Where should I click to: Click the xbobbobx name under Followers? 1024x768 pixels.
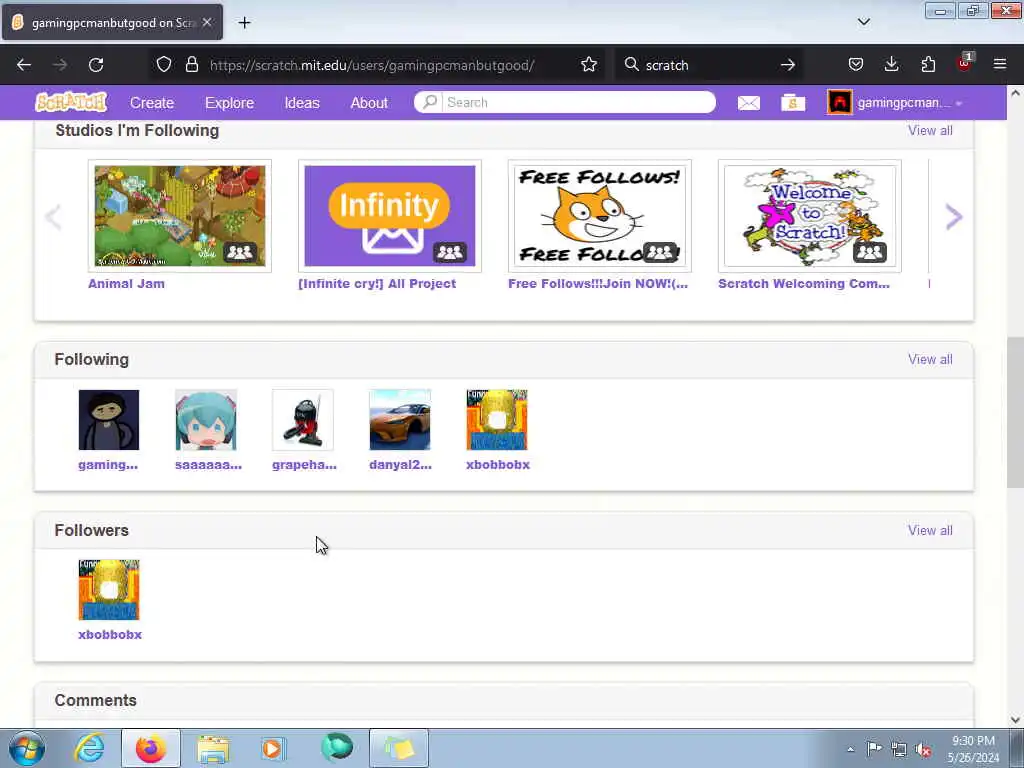[110, 635]
